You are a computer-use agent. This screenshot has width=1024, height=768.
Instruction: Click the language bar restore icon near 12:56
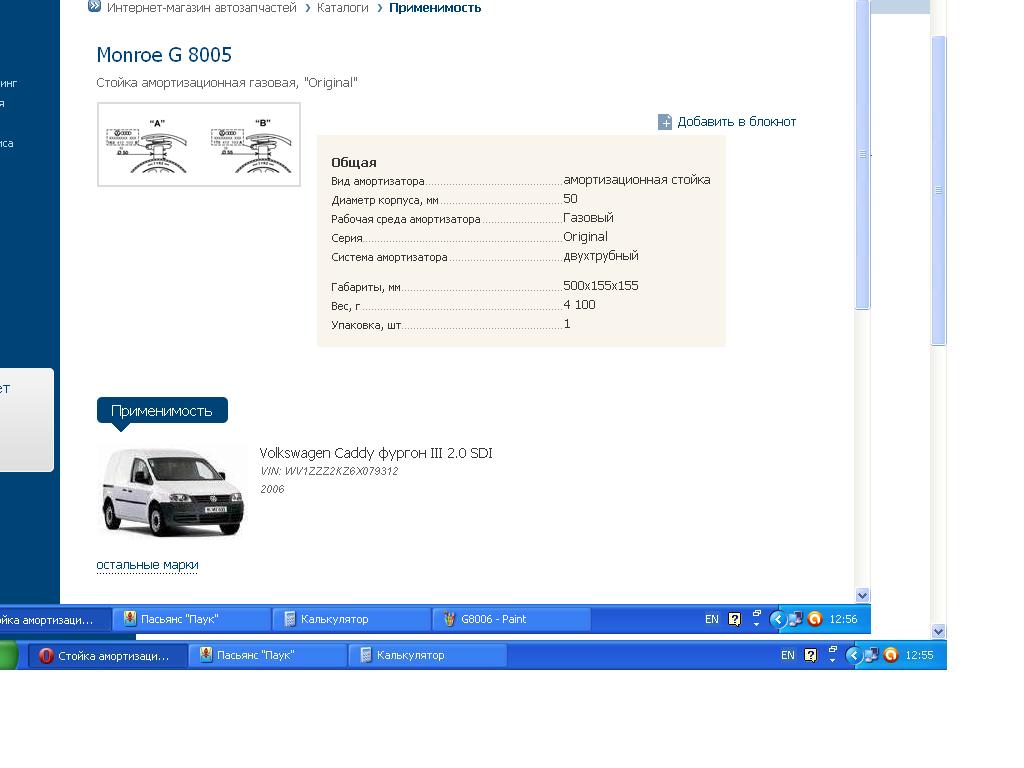(757, 614)
